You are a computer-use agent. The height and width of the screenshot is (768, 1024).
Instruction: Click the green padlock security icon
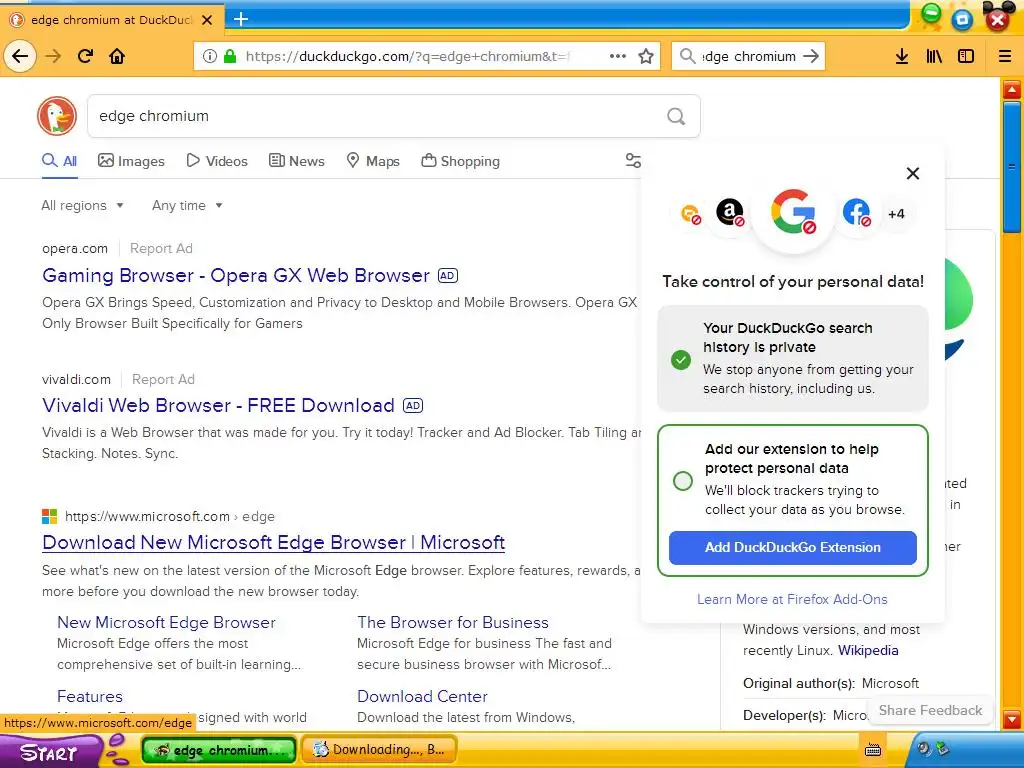click(230, 56)
